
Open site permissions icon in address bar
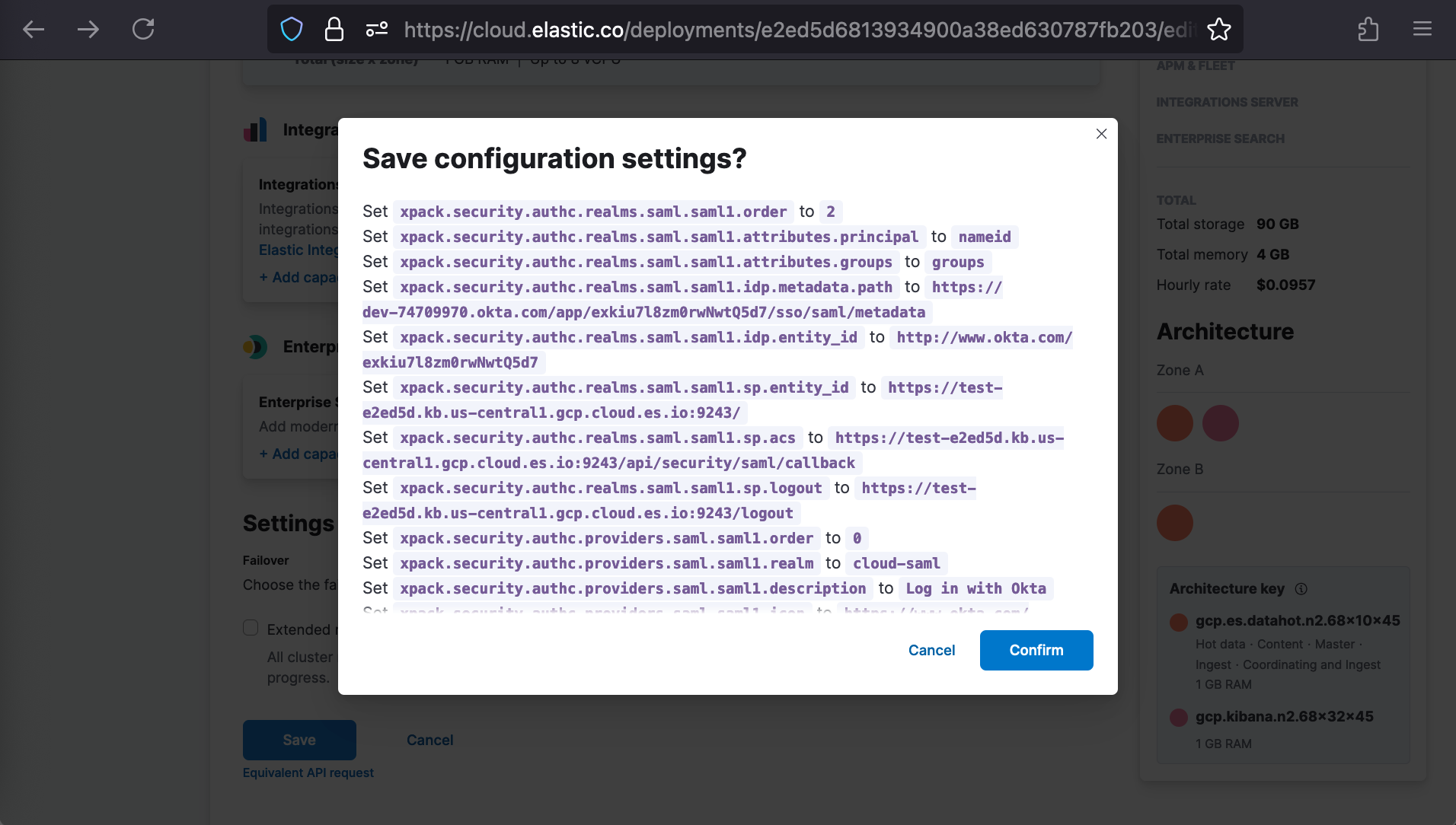377,30
